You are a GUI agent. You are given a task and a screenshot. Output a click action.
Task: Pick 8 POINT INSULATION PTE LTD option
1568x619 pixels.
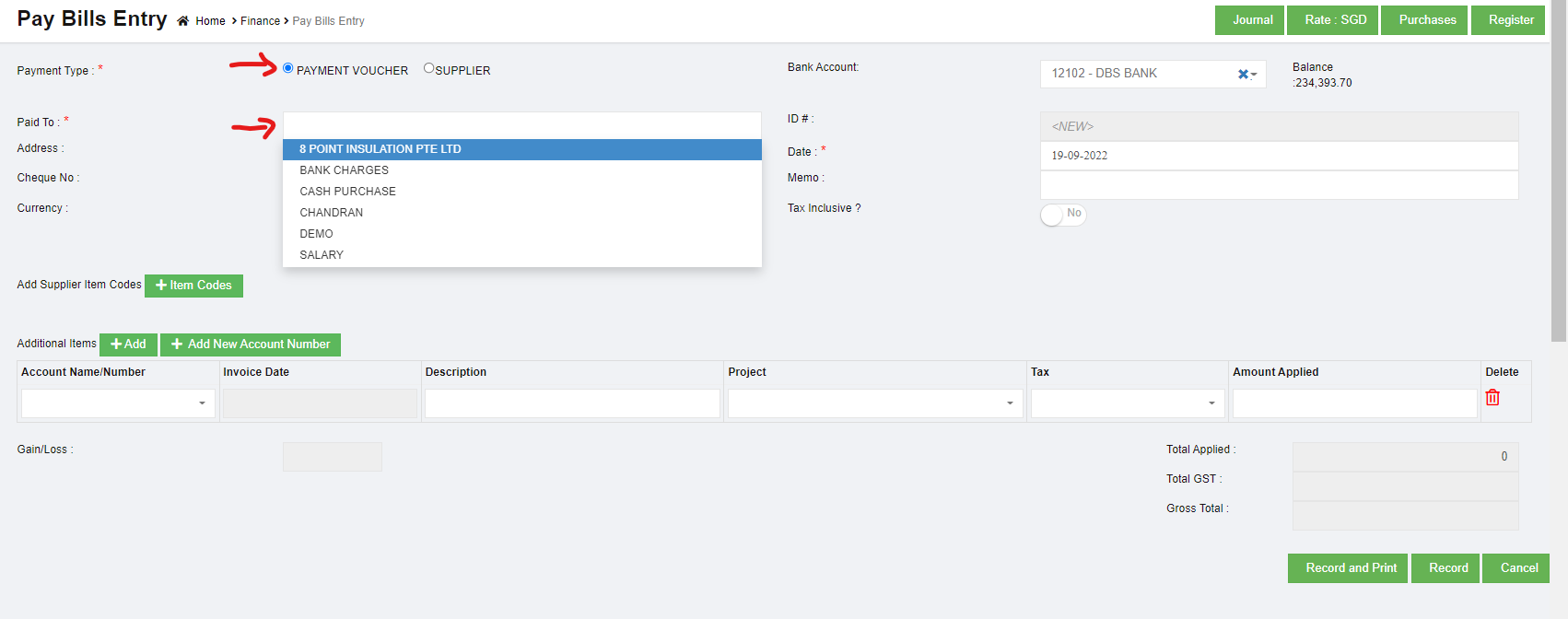[380, 149]
